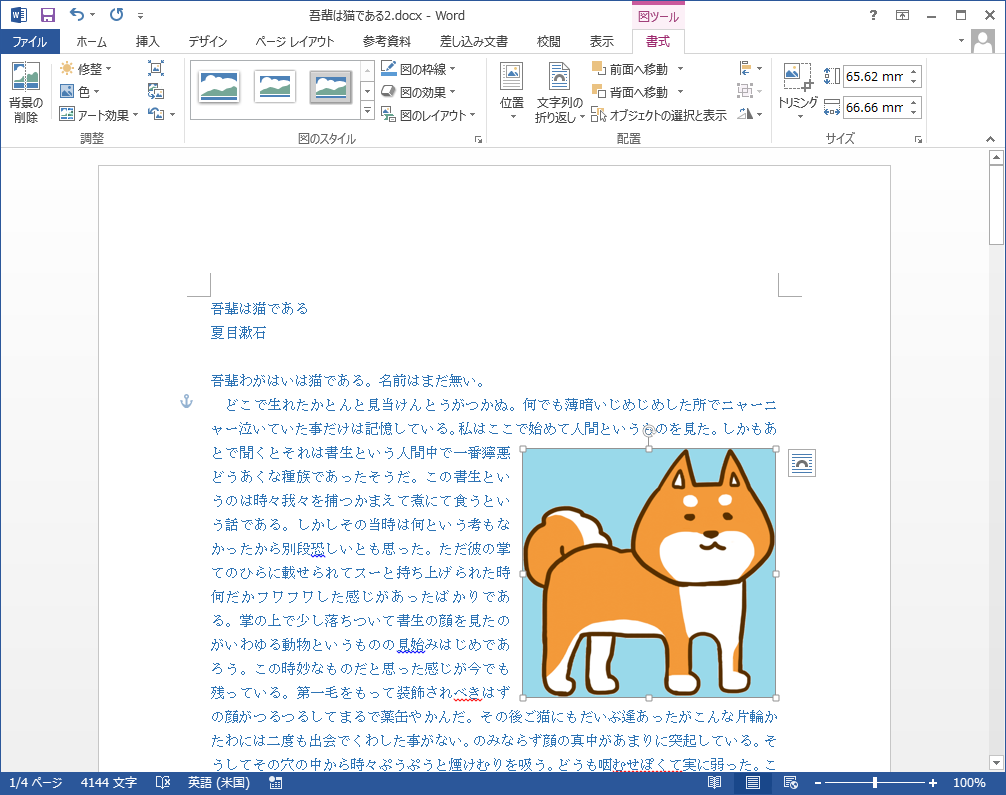Viewport: 1006px width, 795px height.
Task: Open アート効果 (Artistic Effects) menu
Action: [98, 115]
